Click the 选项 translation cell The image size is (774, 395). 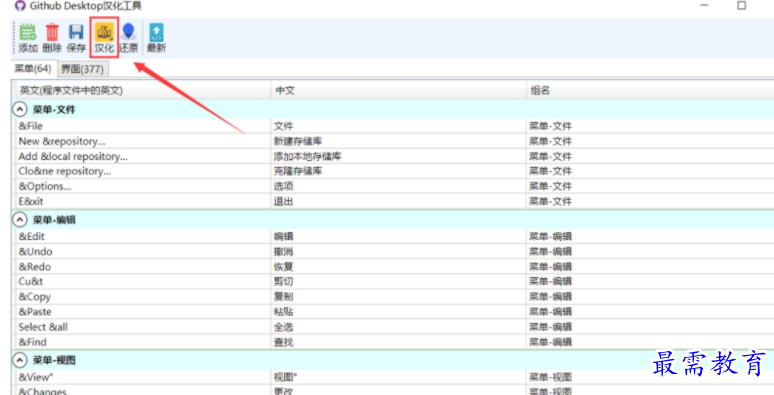coord(398,187)
